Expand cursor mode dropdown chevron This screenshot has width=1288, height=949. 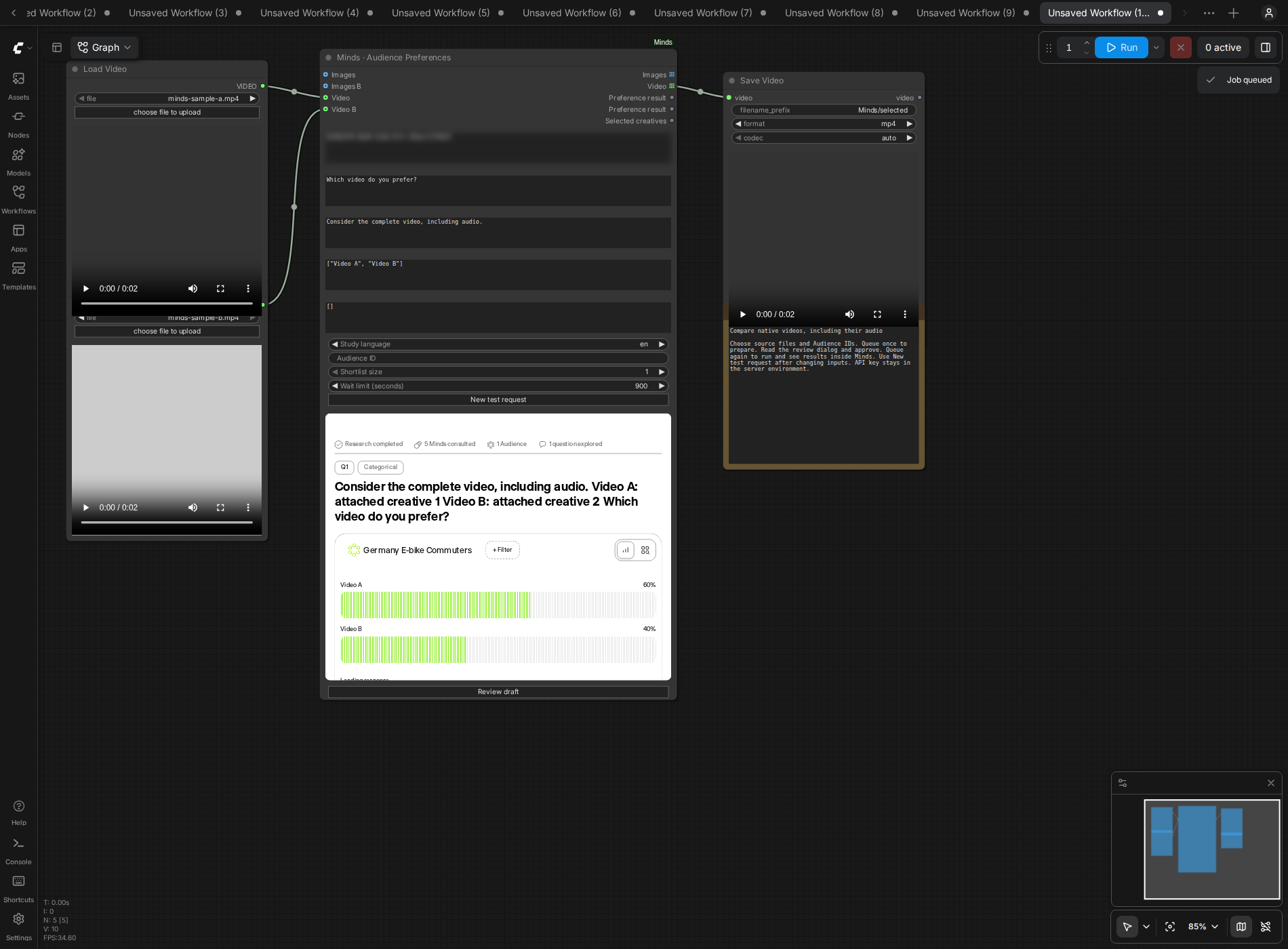1146,927
